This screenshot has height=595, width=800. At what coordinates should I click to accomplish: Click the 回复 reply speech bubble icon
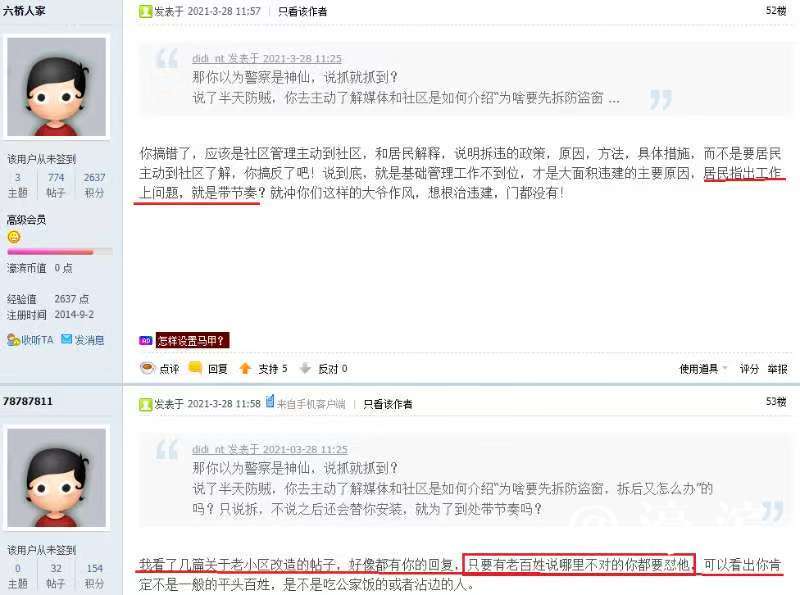195,368
